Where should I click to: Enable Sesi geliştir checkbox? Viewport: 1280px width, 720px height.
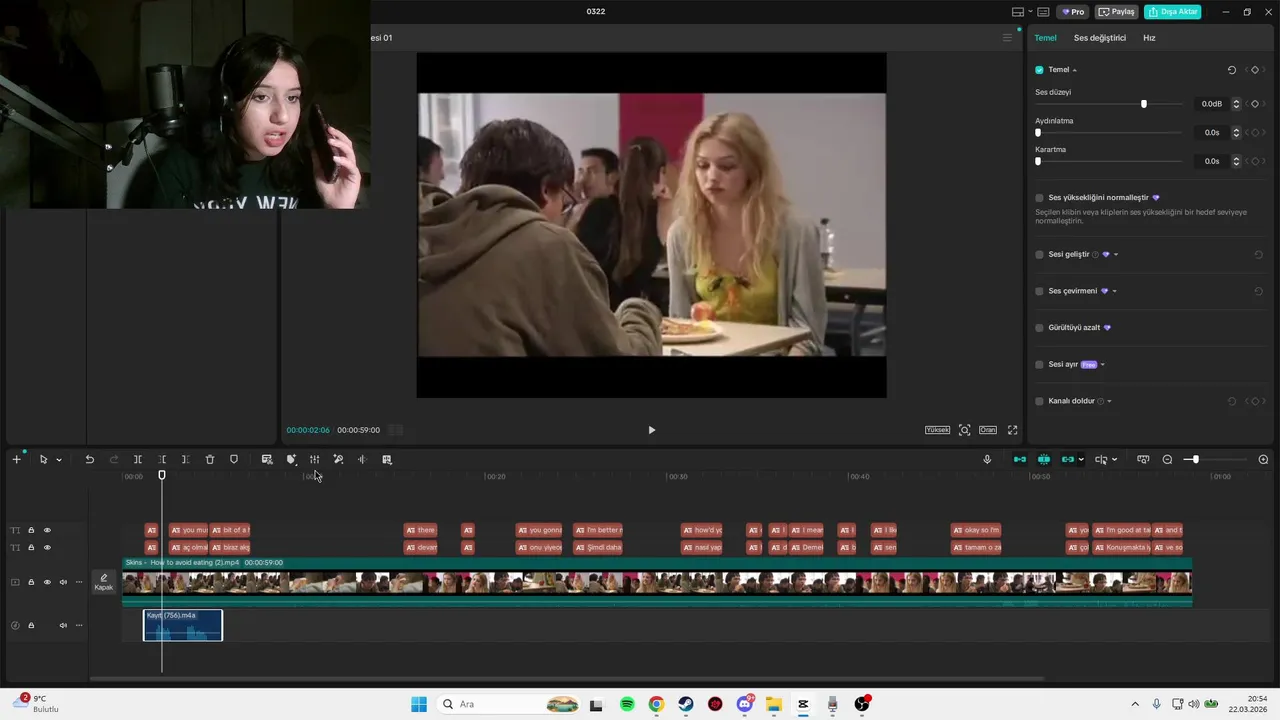click(1039, 254)
